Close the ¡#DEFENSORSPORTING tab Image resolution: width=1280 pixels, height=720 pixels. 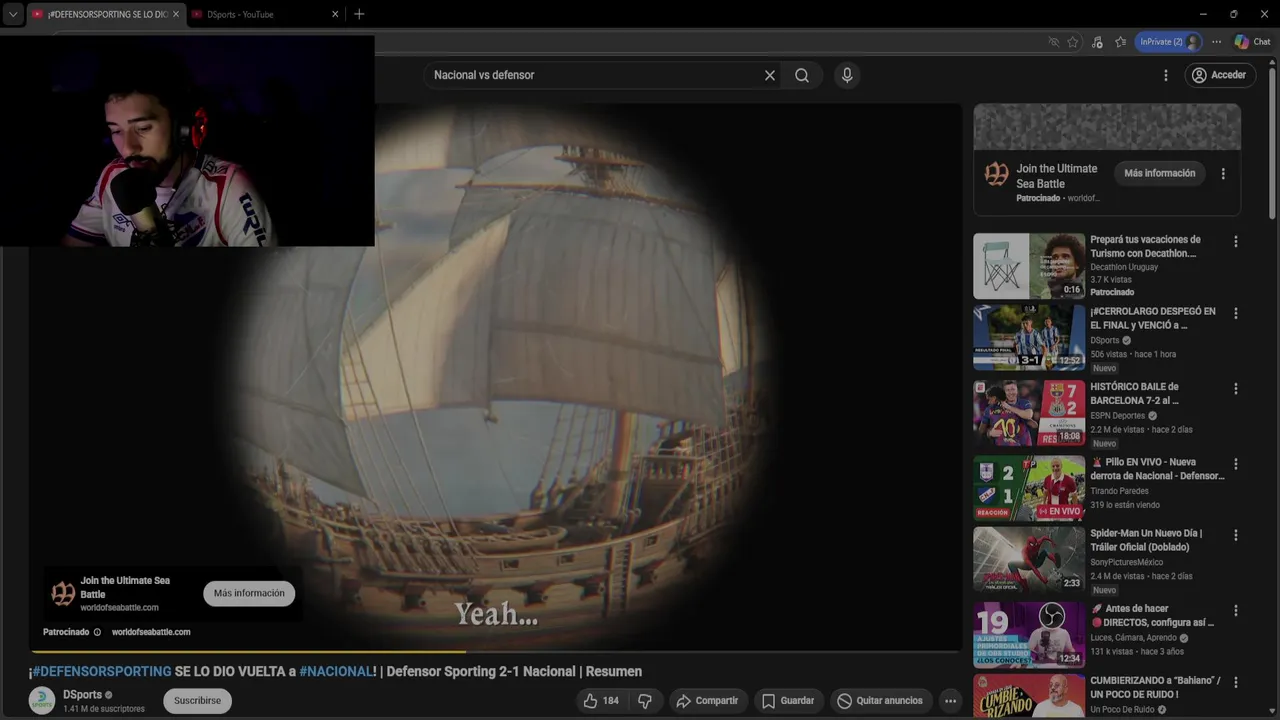point(176,14)
